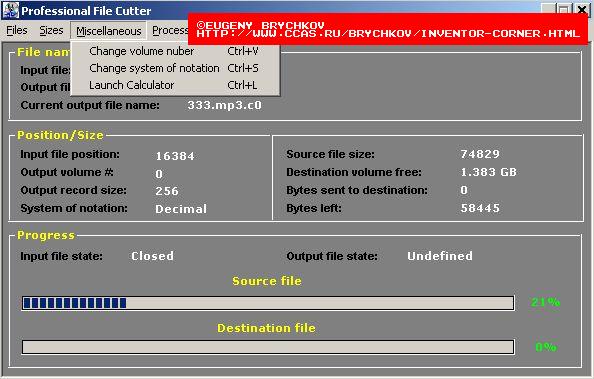Close the Professional File Cutter window
Viewport: 594px width, 379px height.
[582, 9]
